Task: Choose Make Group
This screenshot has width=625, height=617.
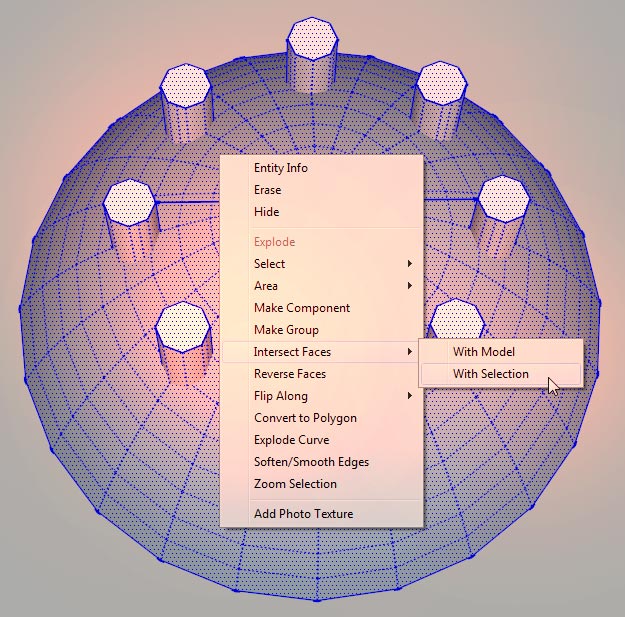Action: coord(322,330)
